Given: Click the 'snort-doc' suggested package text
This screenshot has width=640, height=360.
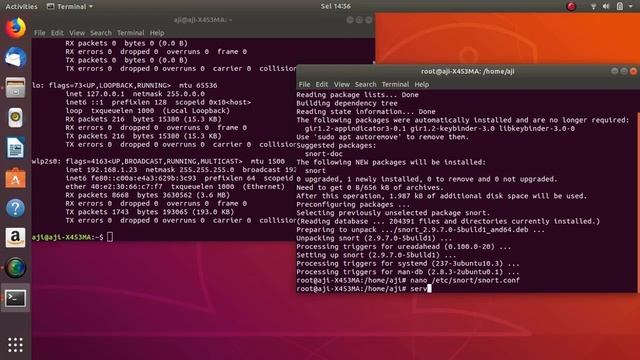Looking at the screenshot, I should point(324,154).
